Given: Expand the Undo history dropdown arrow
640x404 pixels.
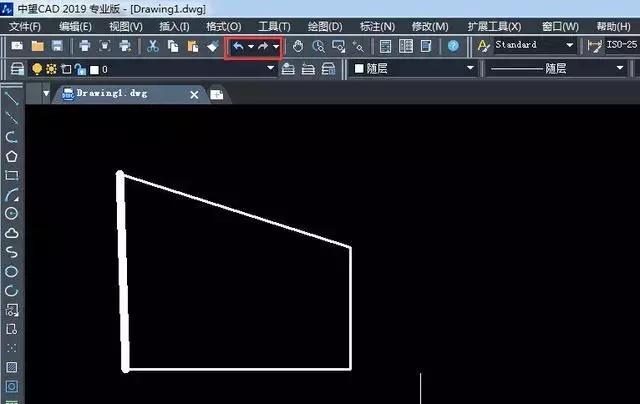Looking at the screenshot, I should [251, 47].
